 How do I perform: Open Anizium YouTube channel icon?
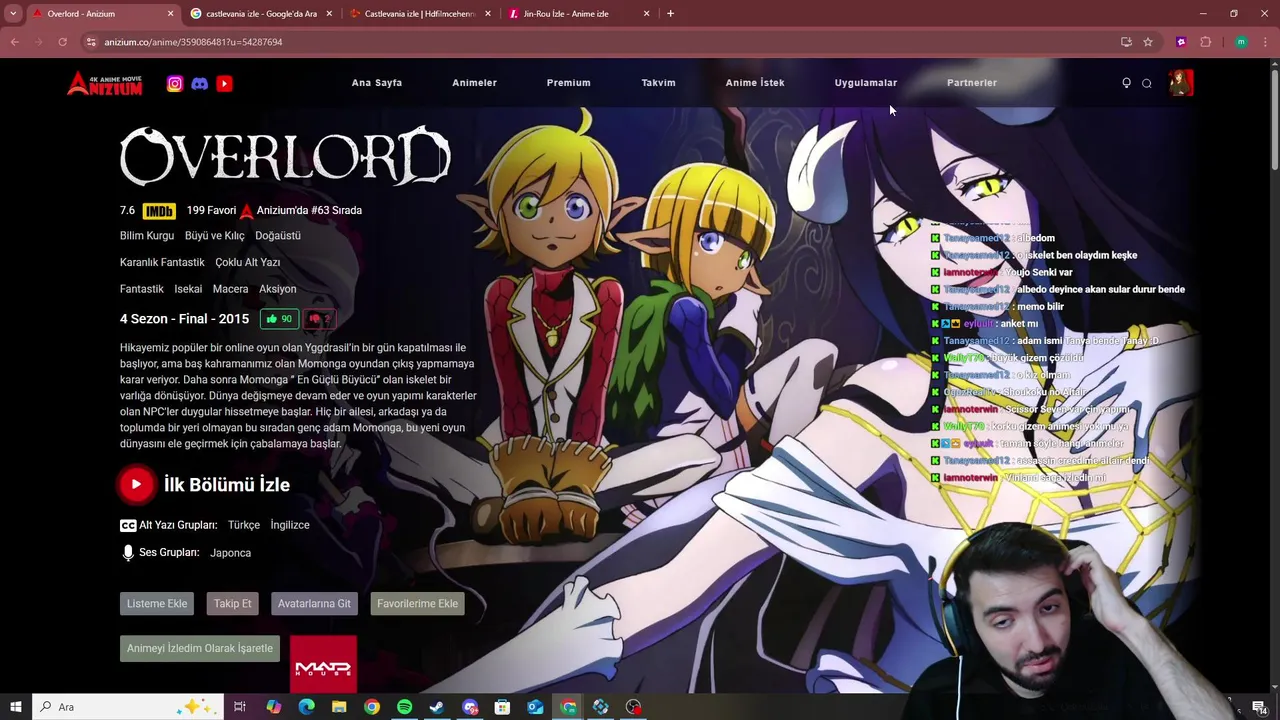click(224, 84)
